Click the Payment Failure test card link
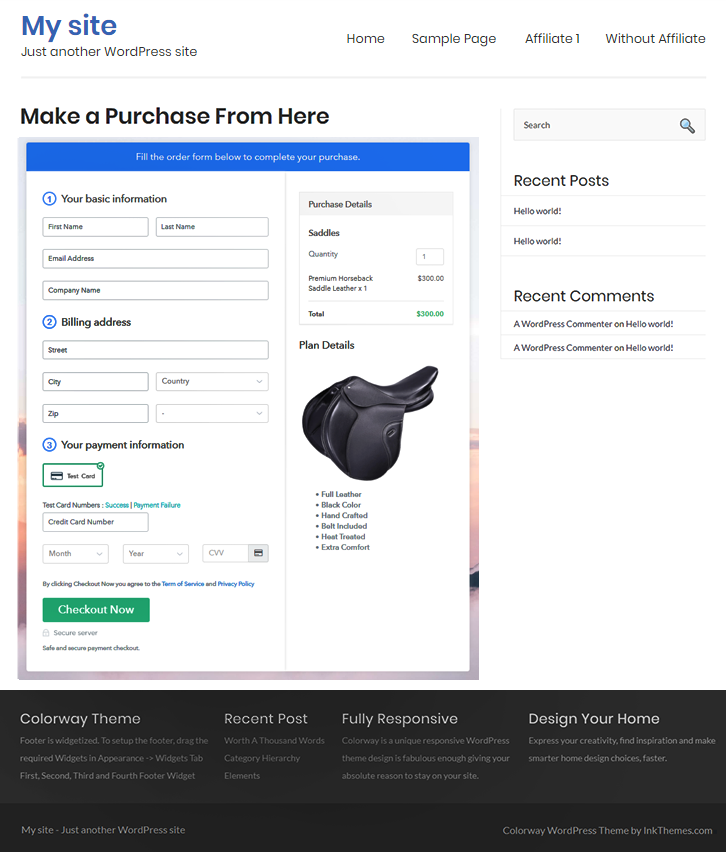 tap(157, 505)
